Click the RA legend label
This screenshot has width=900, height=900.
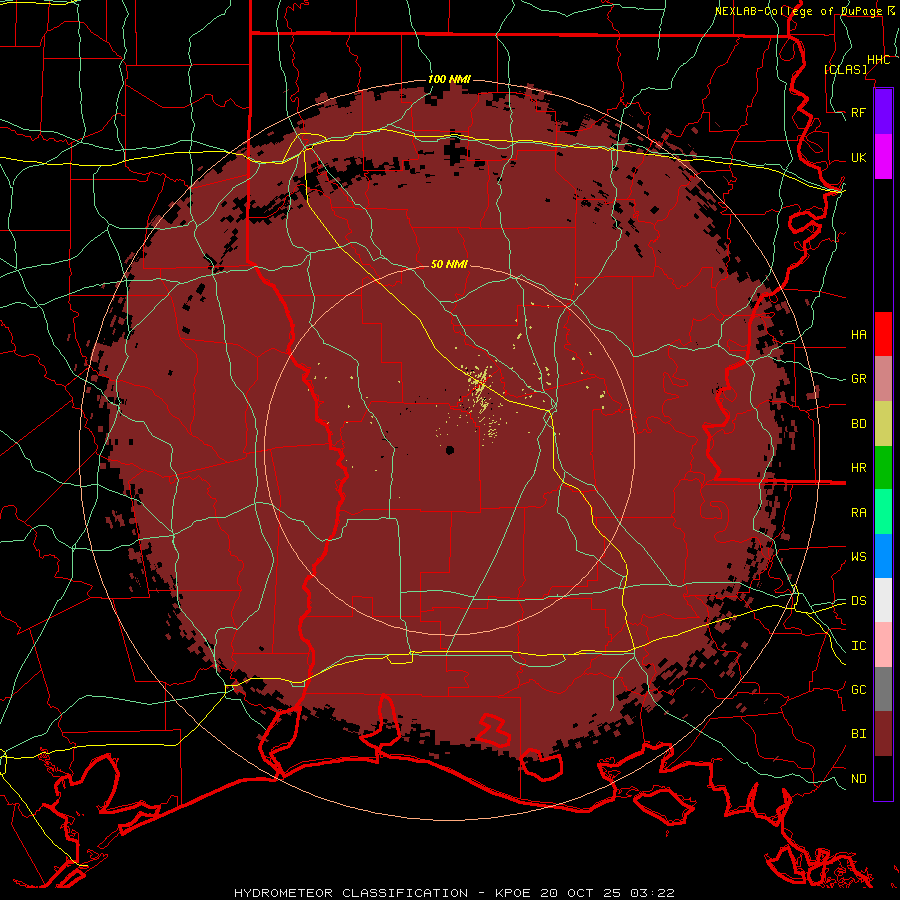[x=858, y=513]
